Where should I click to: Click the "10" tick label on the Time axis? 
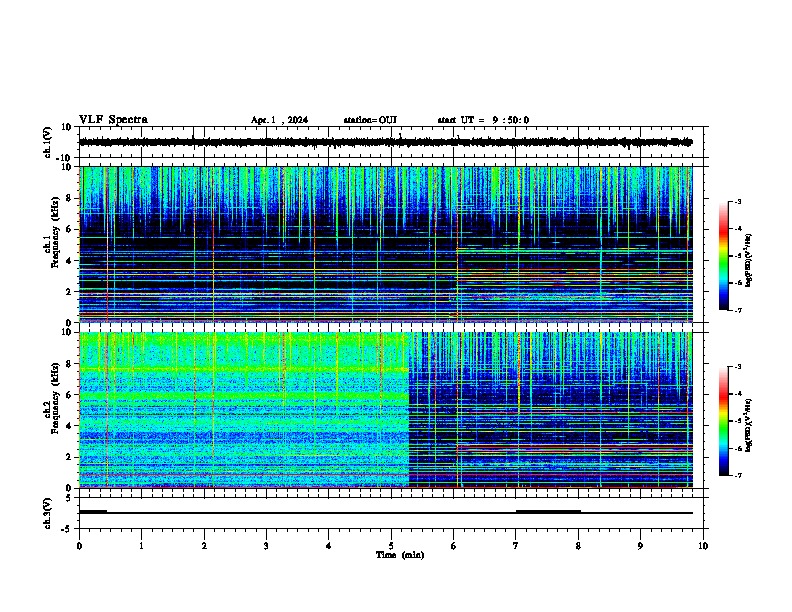(703, 546)
